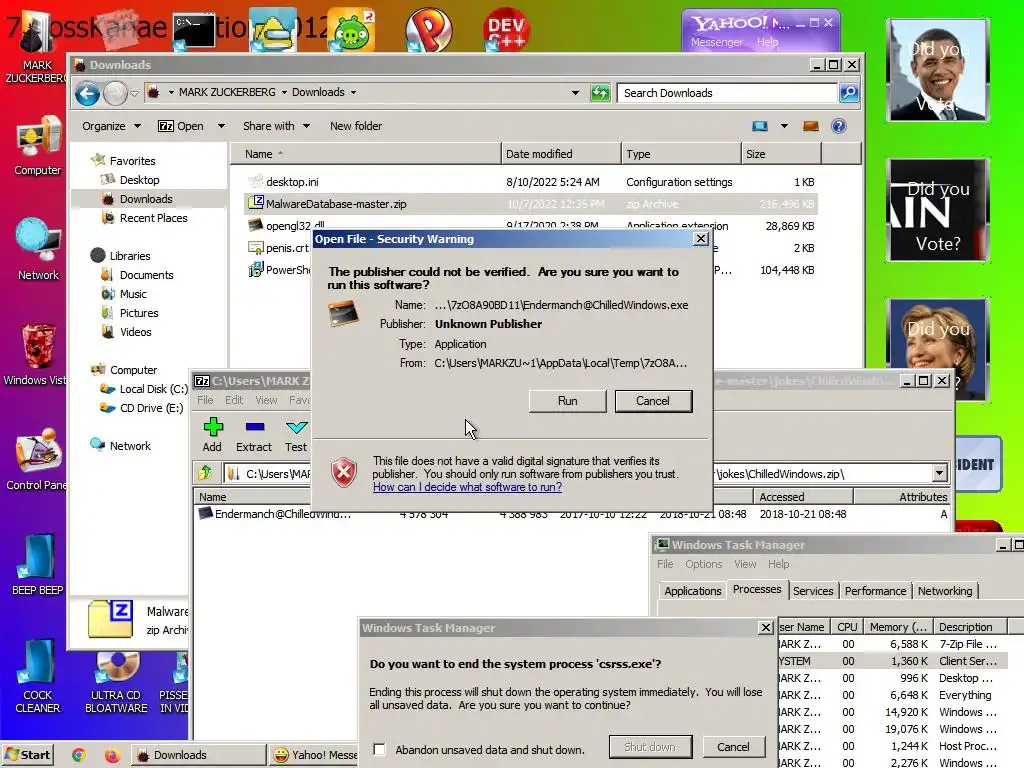Screen dimensions: 1024x768
Task: Open the View menu in 7-Zip
Action: [x=266, y=400]
